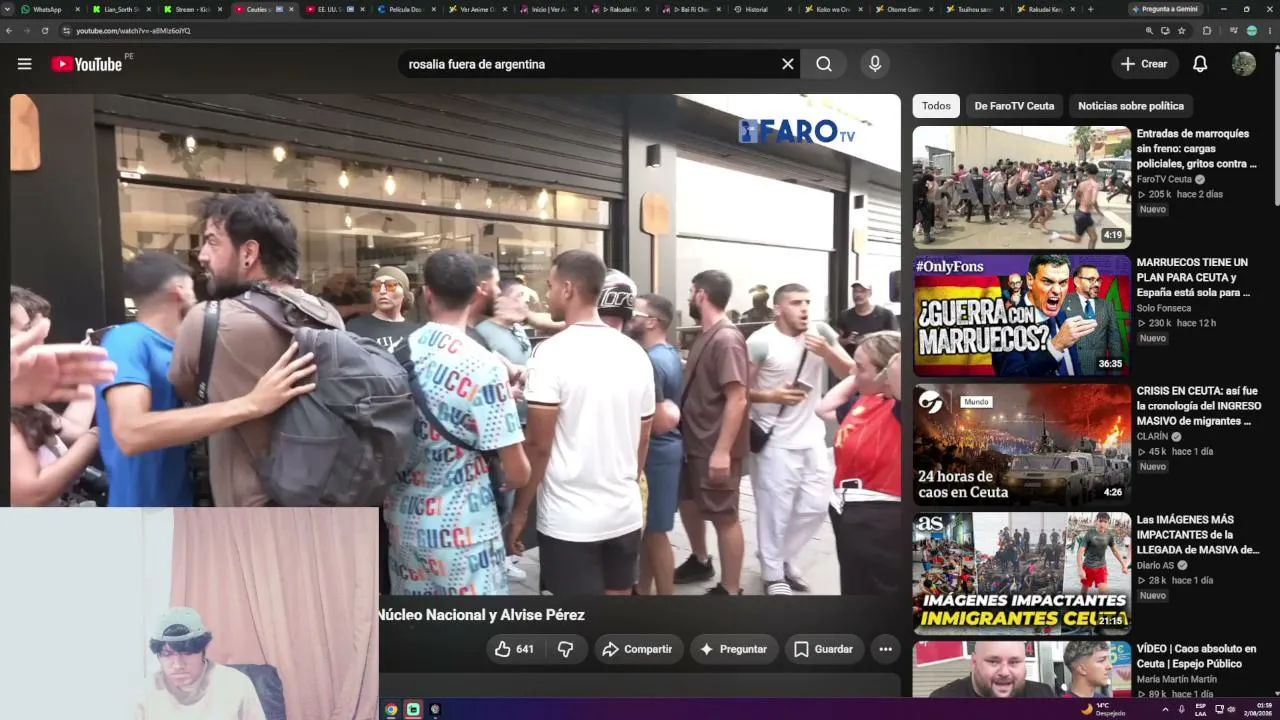The width and height of the screenshot is (1280, 720).
Task: Open 'Entradas de marroquíes sin freno' thumbnail
Action: click(1022, 187)
